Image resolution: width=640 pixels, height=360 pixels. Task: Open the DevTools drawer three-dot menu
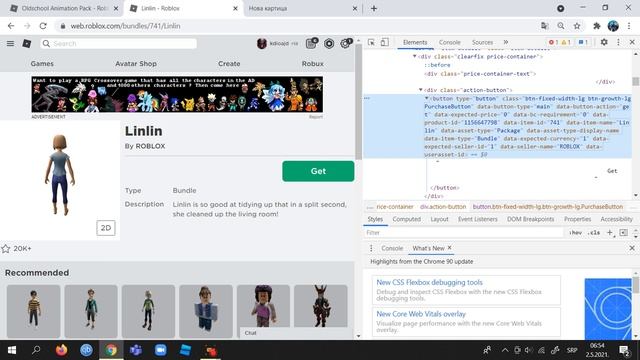click(371, 248)
